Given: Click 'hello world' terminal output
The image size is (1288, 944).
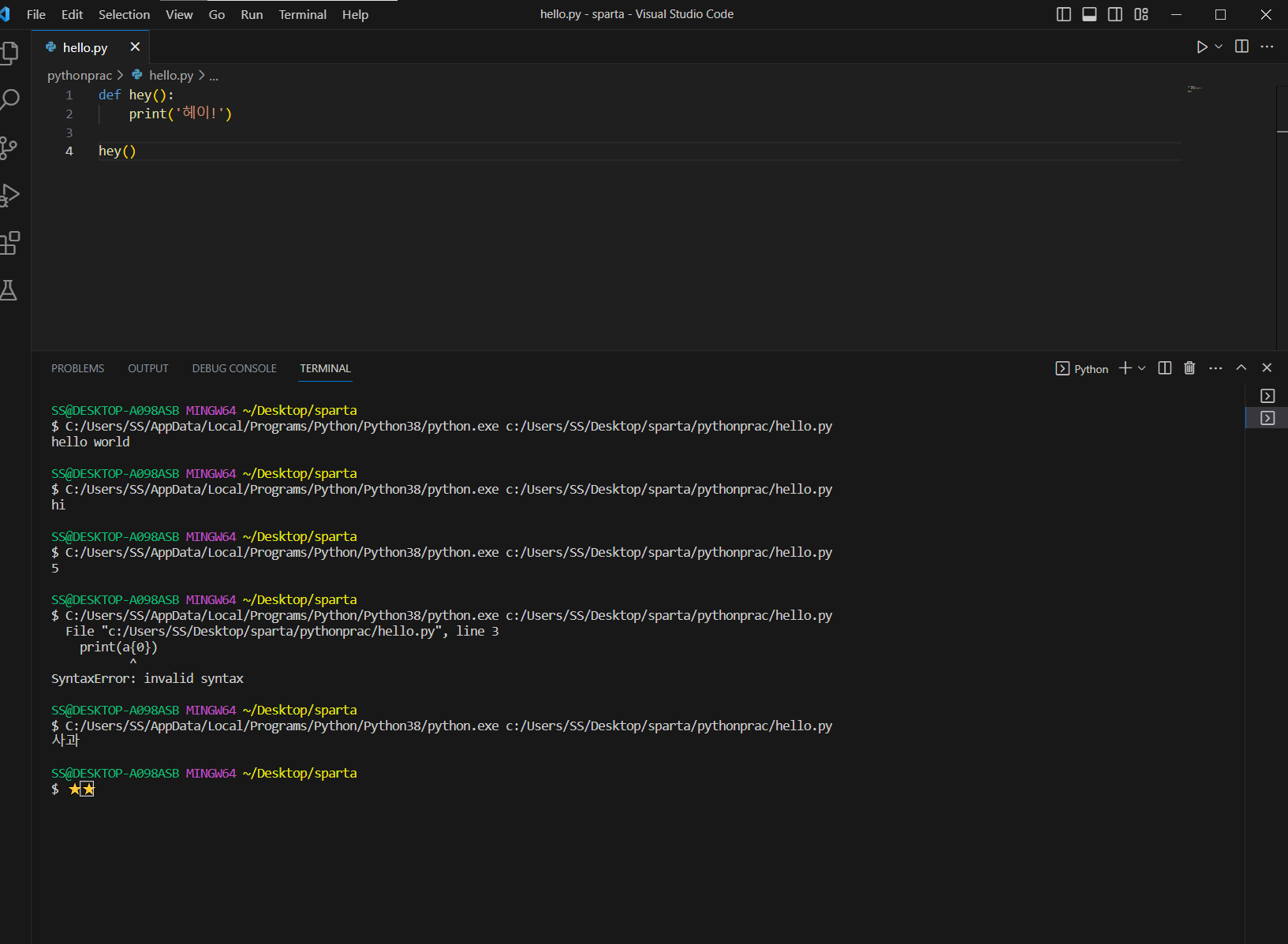Looking at the screenshot, I should [91, 442].
